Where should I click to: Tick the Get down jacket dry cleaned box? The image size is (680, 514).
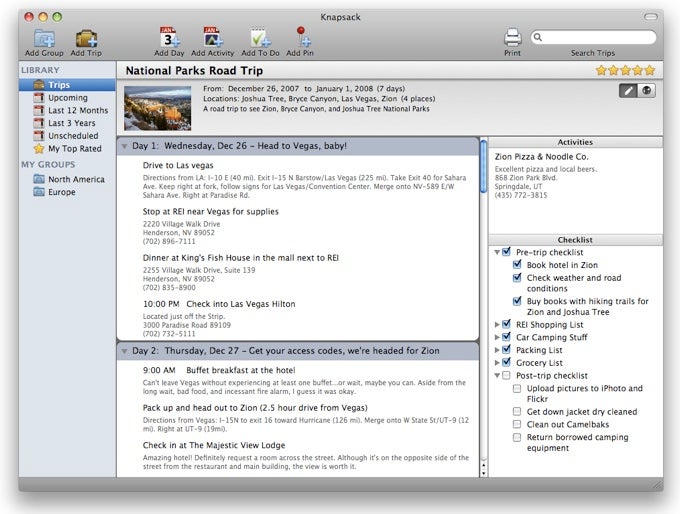(517, 412)
